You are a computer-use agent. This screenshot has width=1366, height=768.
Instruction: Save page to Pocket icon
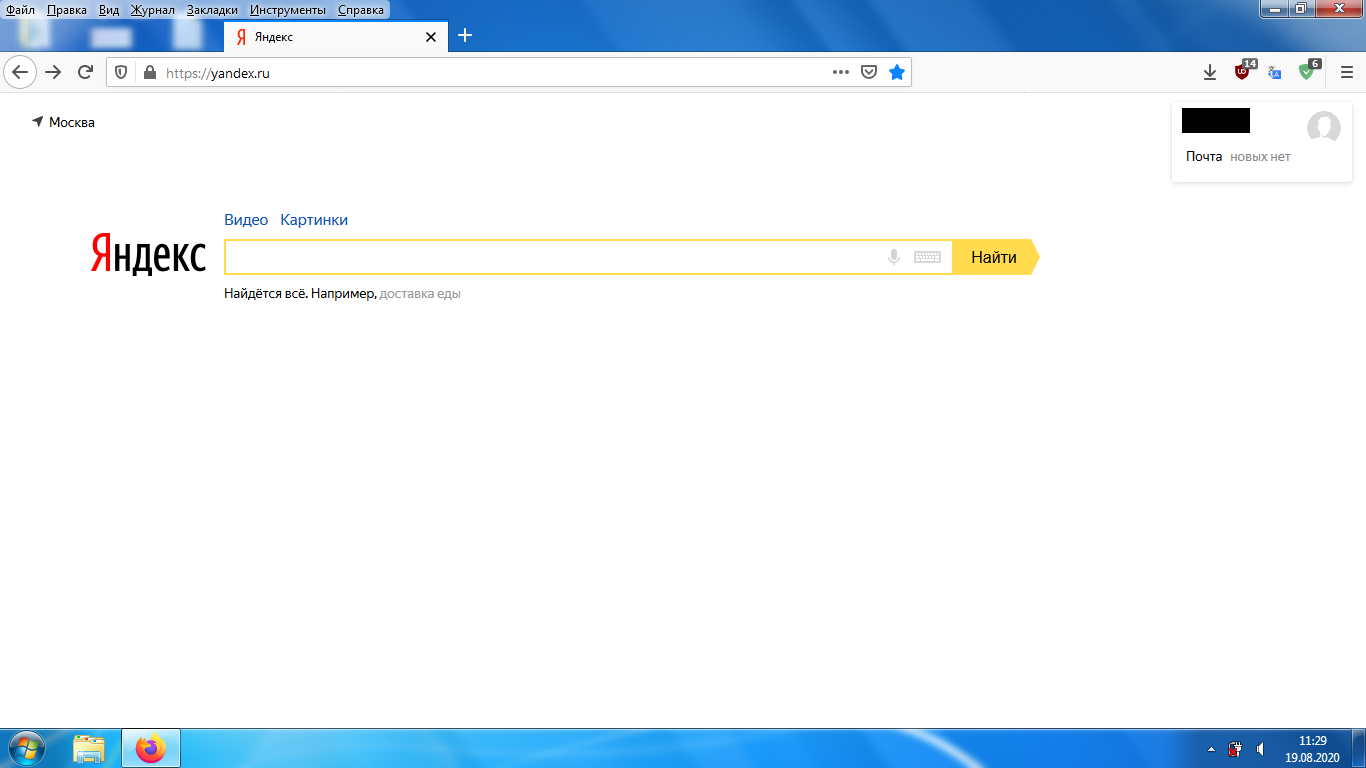pyautogui.click(x=869, y=72)
